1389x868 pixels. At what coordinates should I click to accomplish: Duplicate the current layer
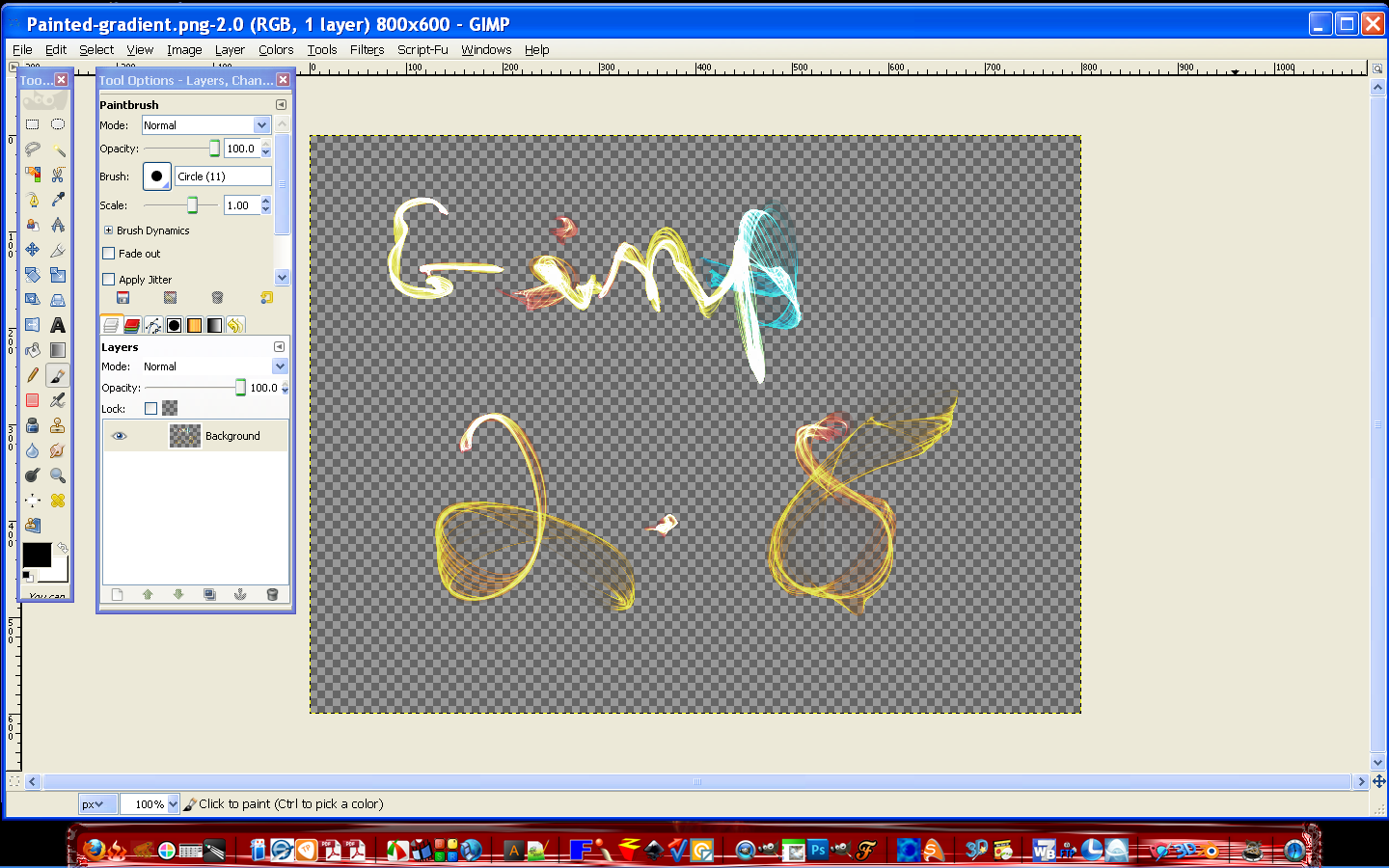click(x=209, y=595)
